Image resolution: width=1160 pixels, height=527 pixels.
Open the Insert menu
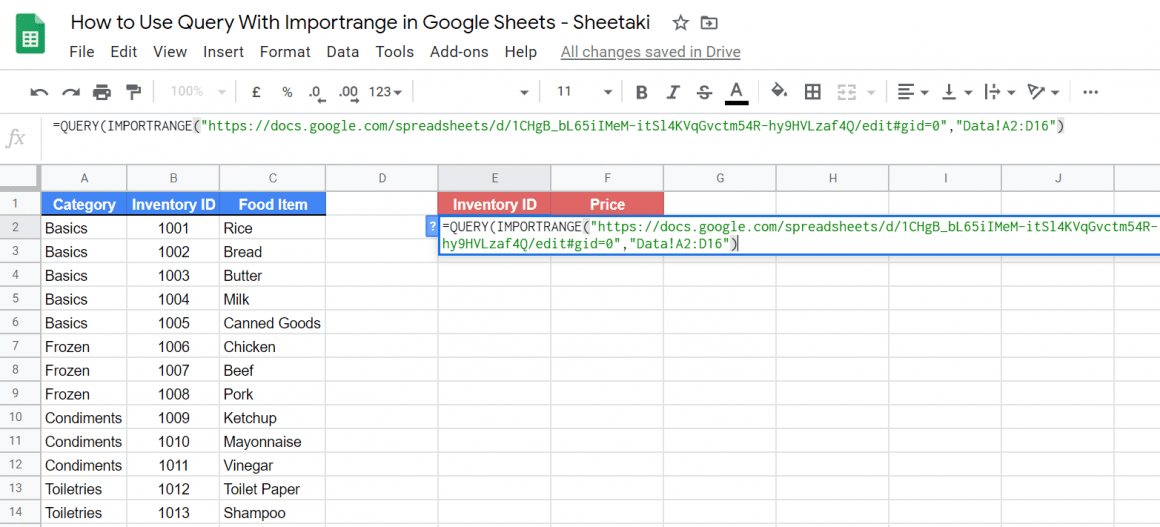tap(223, 52)
